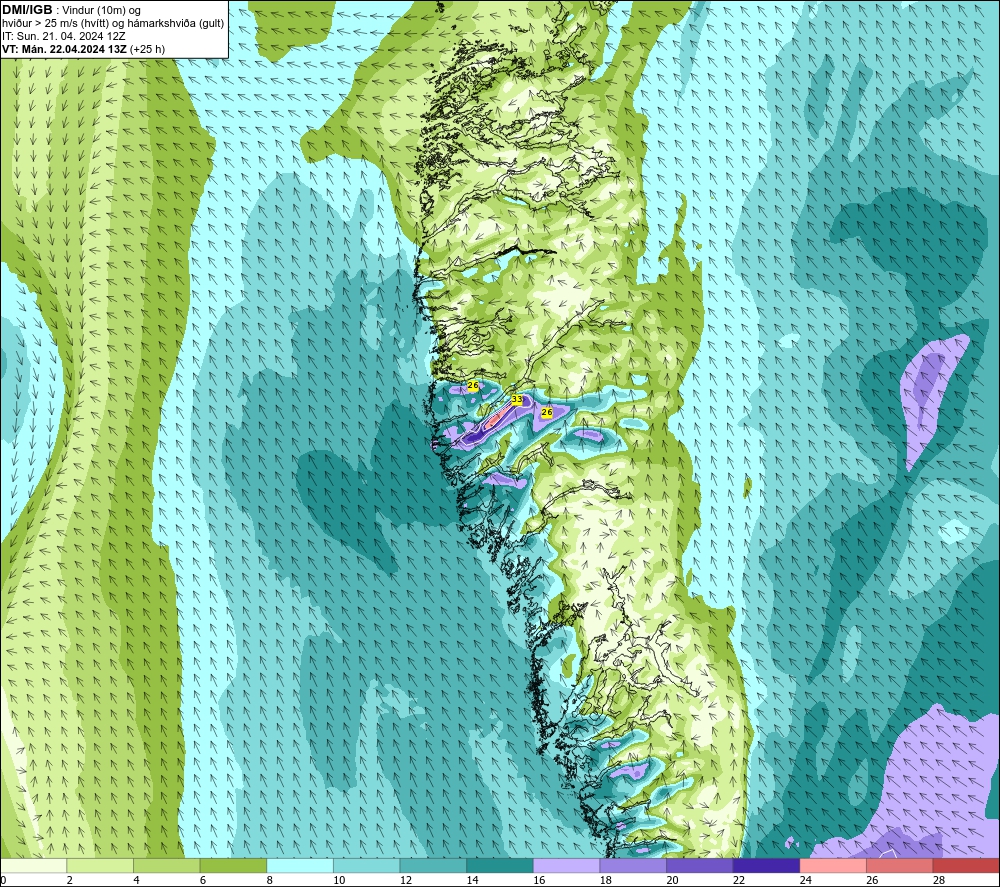The width and height of the screenshot is (1000, 887).
Task: Click the legend scale number 8
Action: coord(268,881)
